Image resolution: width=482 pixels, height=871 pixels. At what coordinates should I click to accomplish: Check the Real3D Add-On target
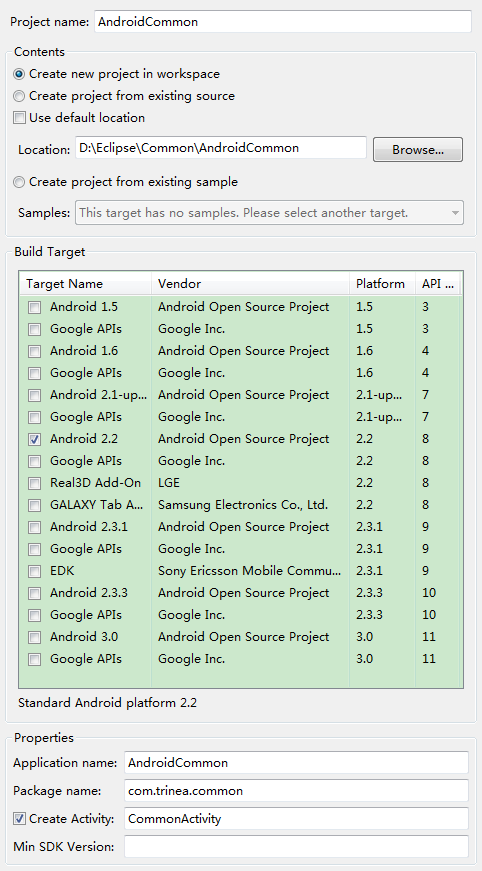pos(34,483)
